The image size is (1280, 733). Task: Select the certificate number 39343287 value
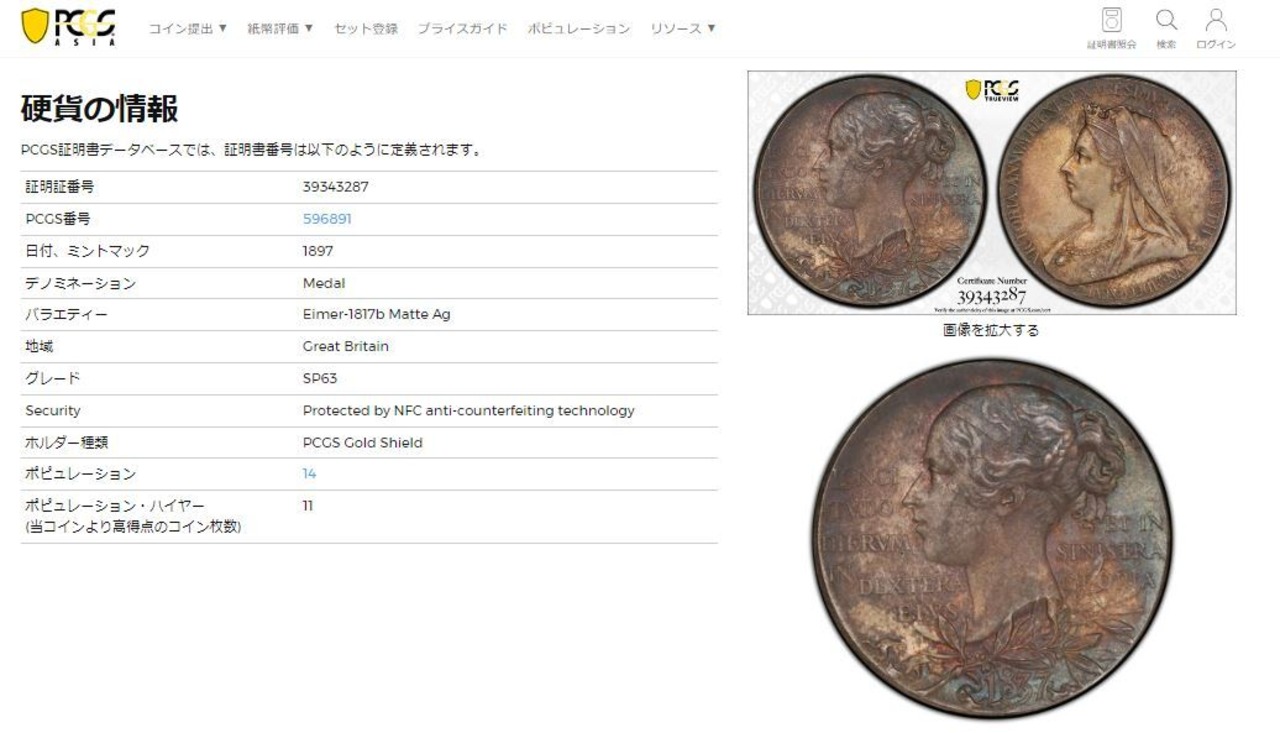336,187
